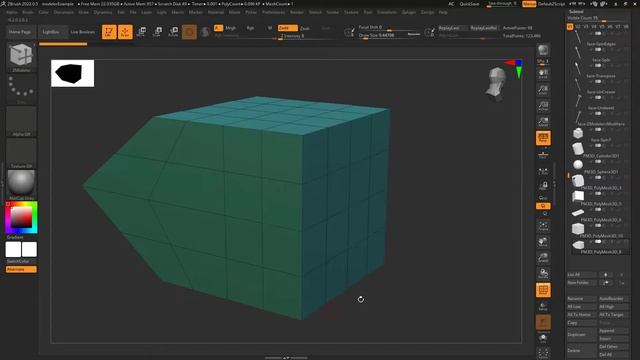
Task: Click the Zoom3D icon
Action: pyautogui.click(x=543, y=258)
